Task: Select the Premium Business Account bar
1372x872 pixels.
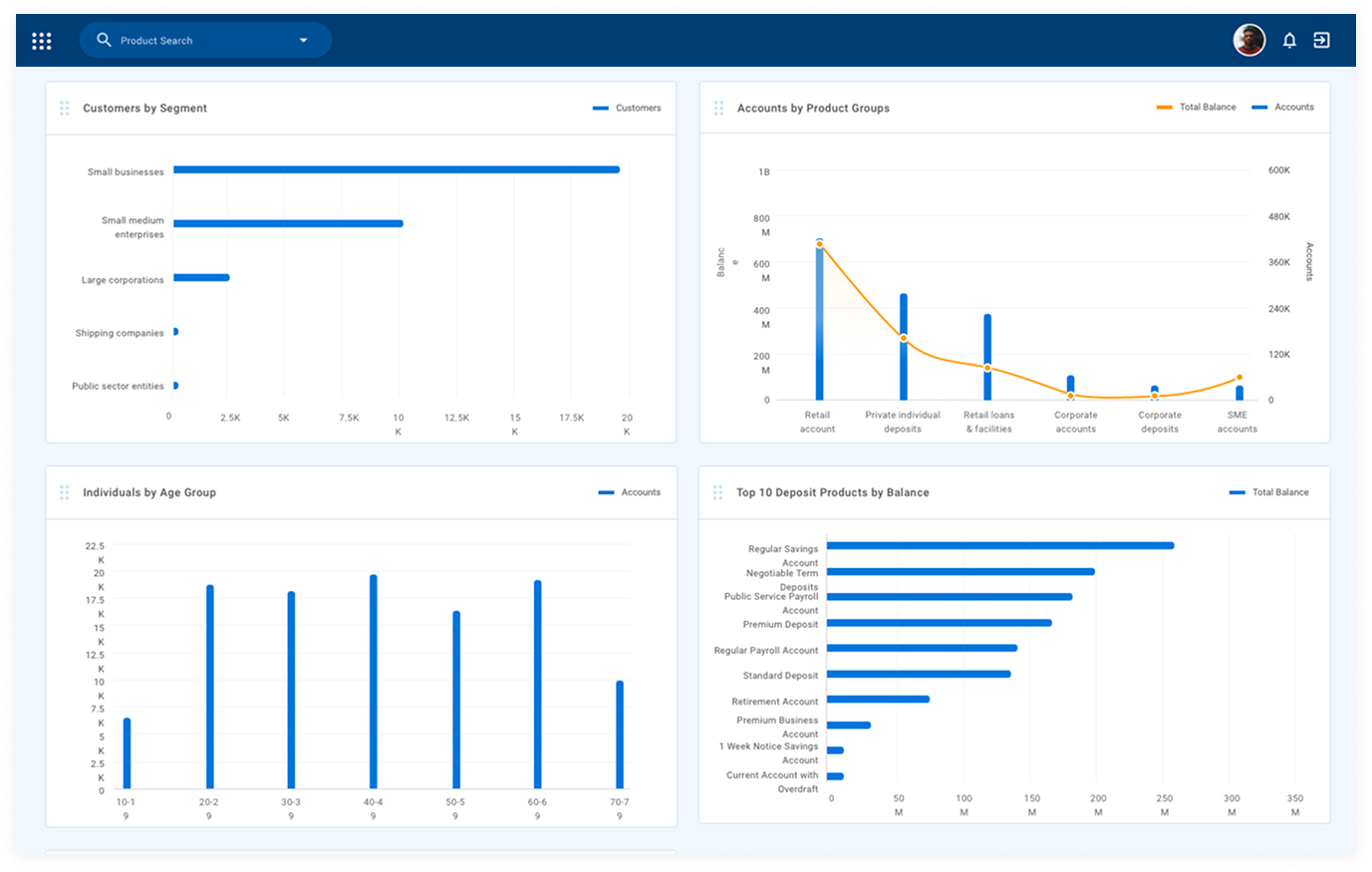Action: coord(849,725)
